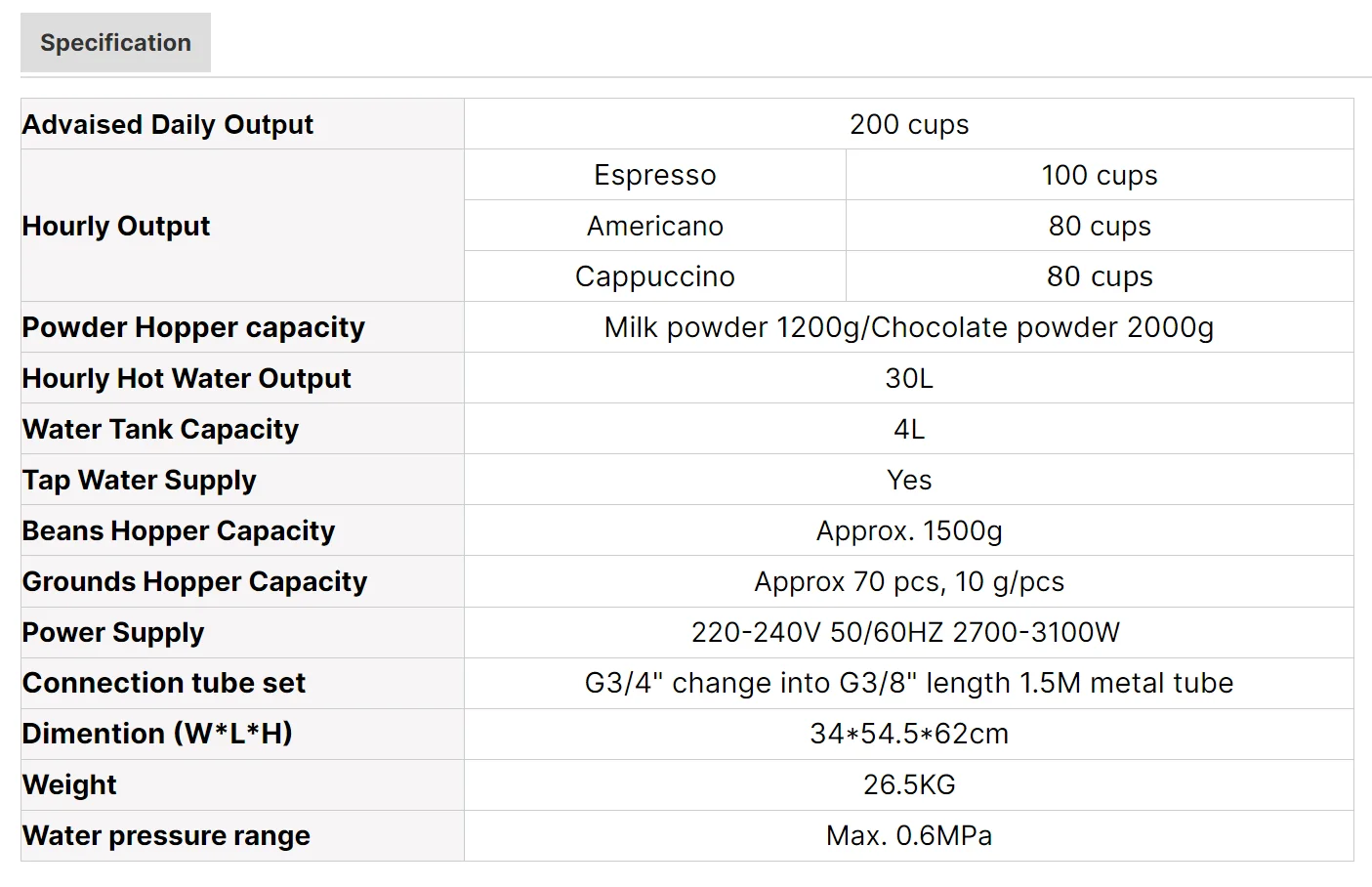The width and height of the screenshot is (1372, 887).
Task: Select the 200 cups value cell
Action: point(908,125)
